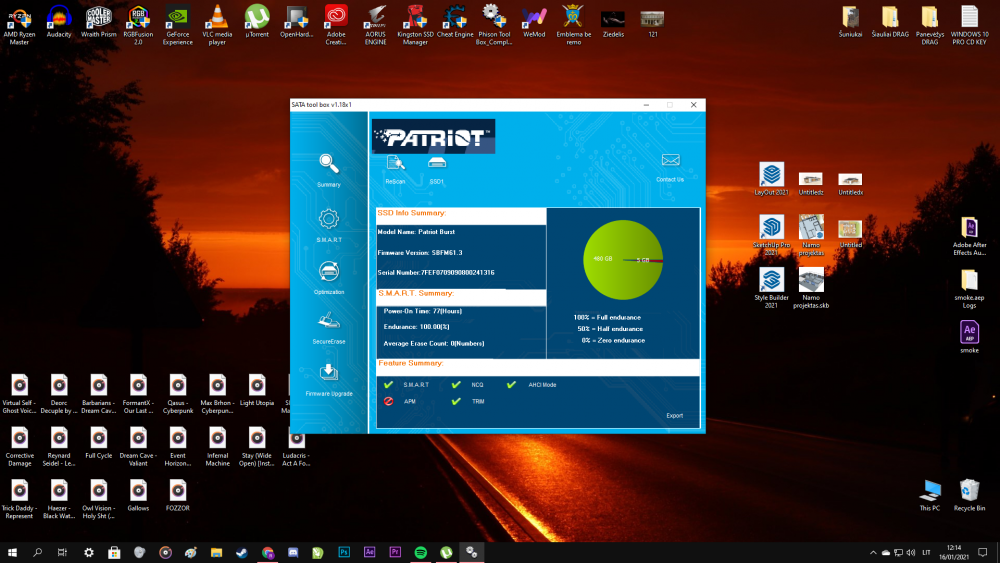Click the APM disabled feature indicator
Image resolution: width=1000 pixels, height=563 pixels.
pos(388,401)
